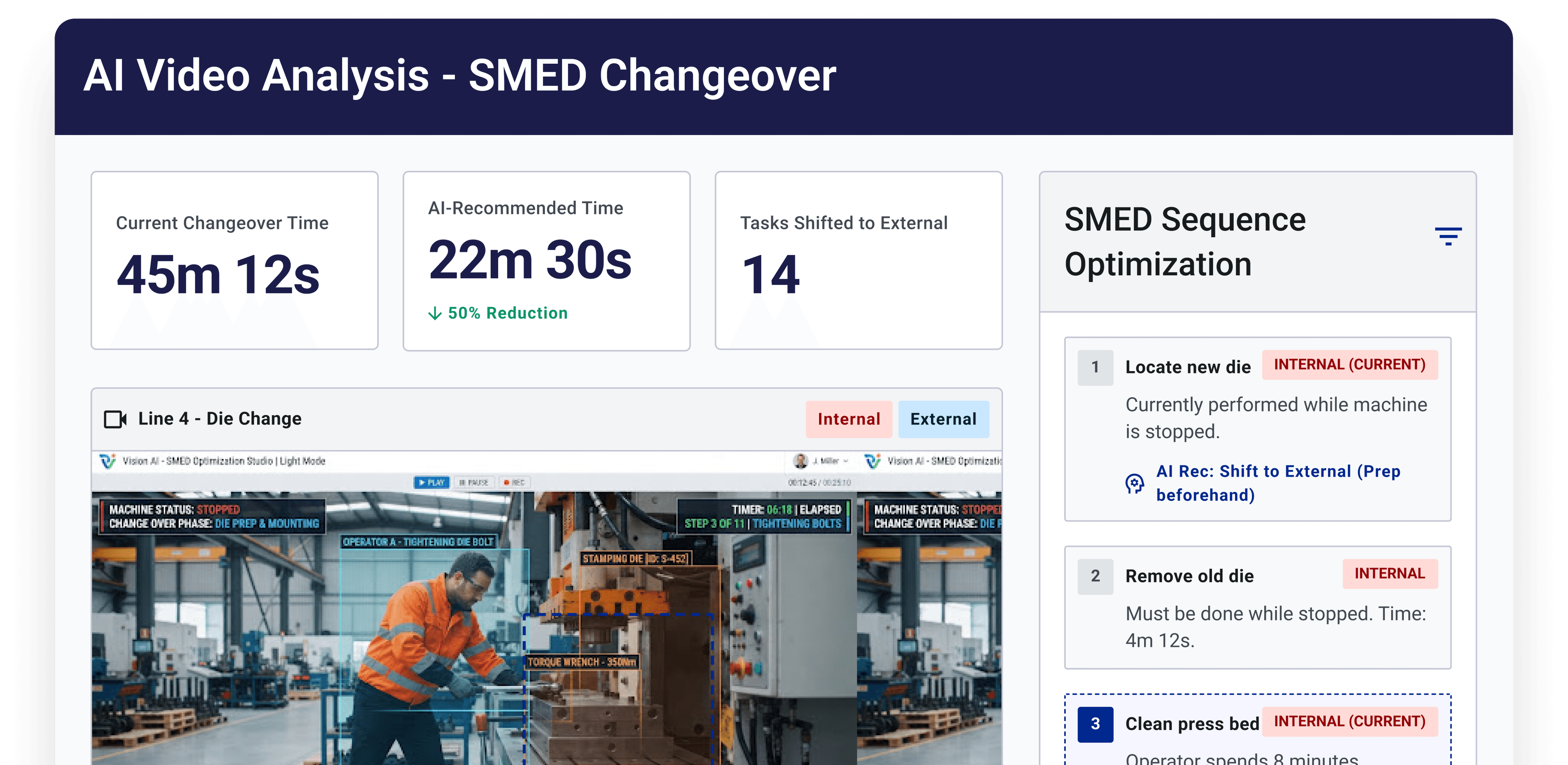The image size is (1568, 765).
Task: Click the "Clean press bed" step title
Action: (1192, 724)
